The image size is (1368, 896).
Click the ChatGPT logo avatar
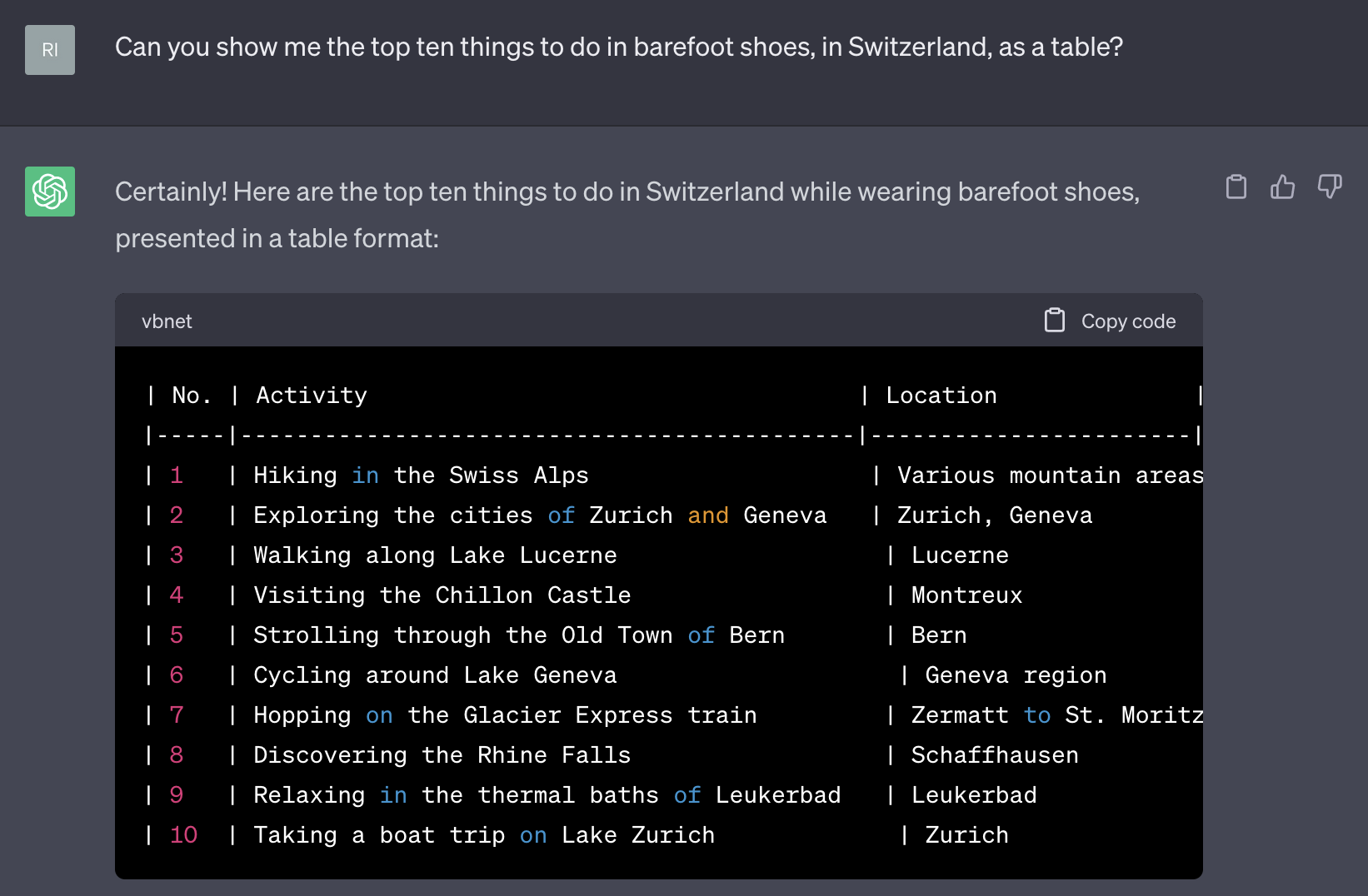(50, 192)
